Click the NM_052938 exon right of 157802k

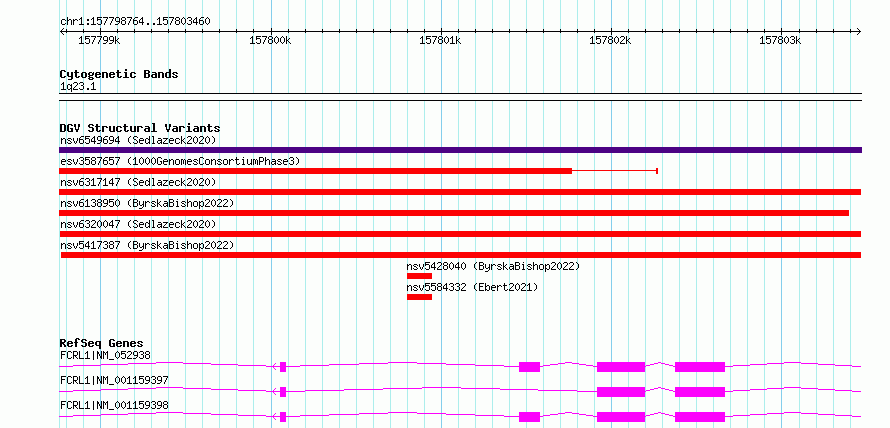tap(700, 367)
